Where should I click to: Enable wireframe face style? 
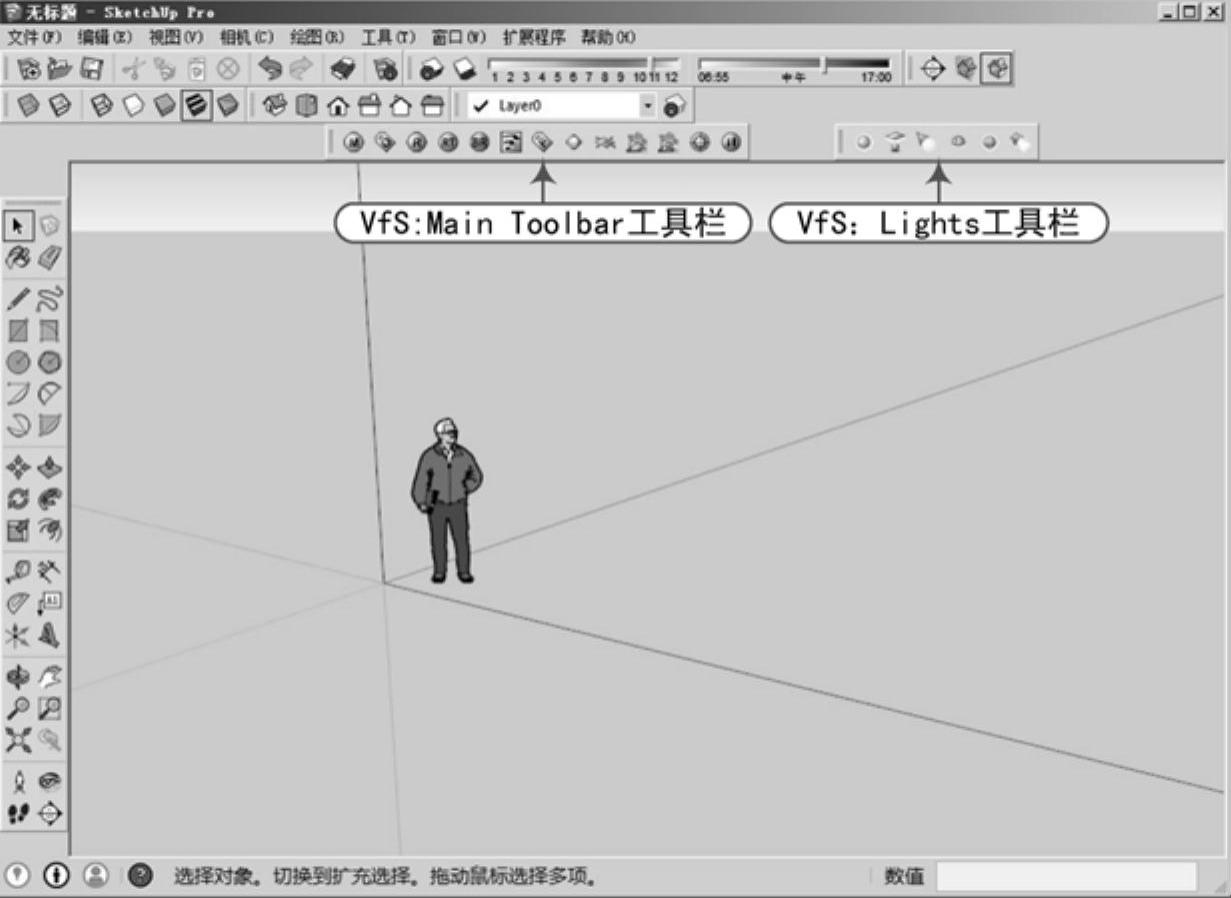coord(101,105)
